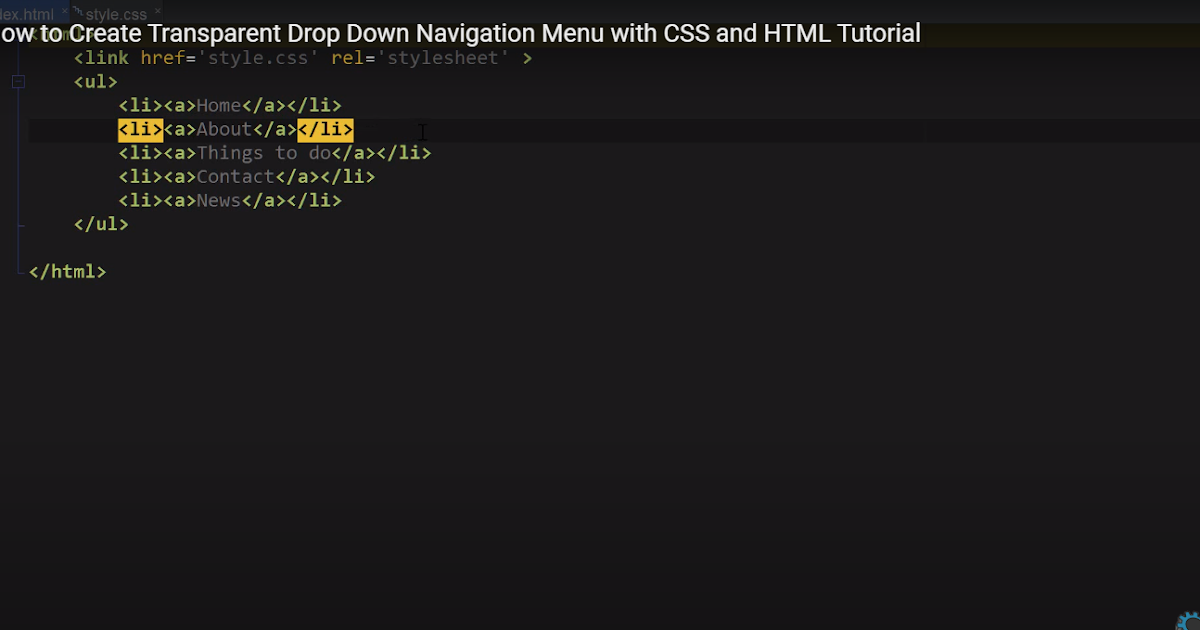
Task: Click the News list item text
Action: [218, 200]
